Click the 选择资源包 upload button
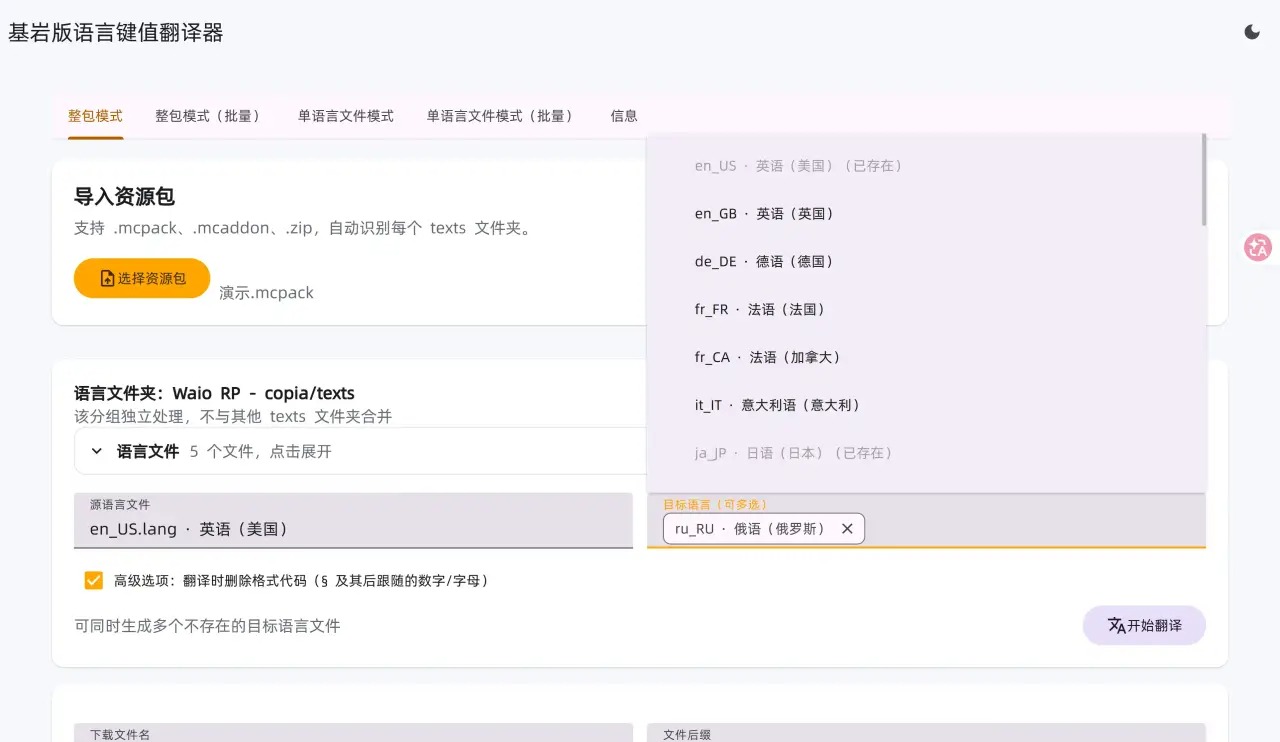 point(142,278)
